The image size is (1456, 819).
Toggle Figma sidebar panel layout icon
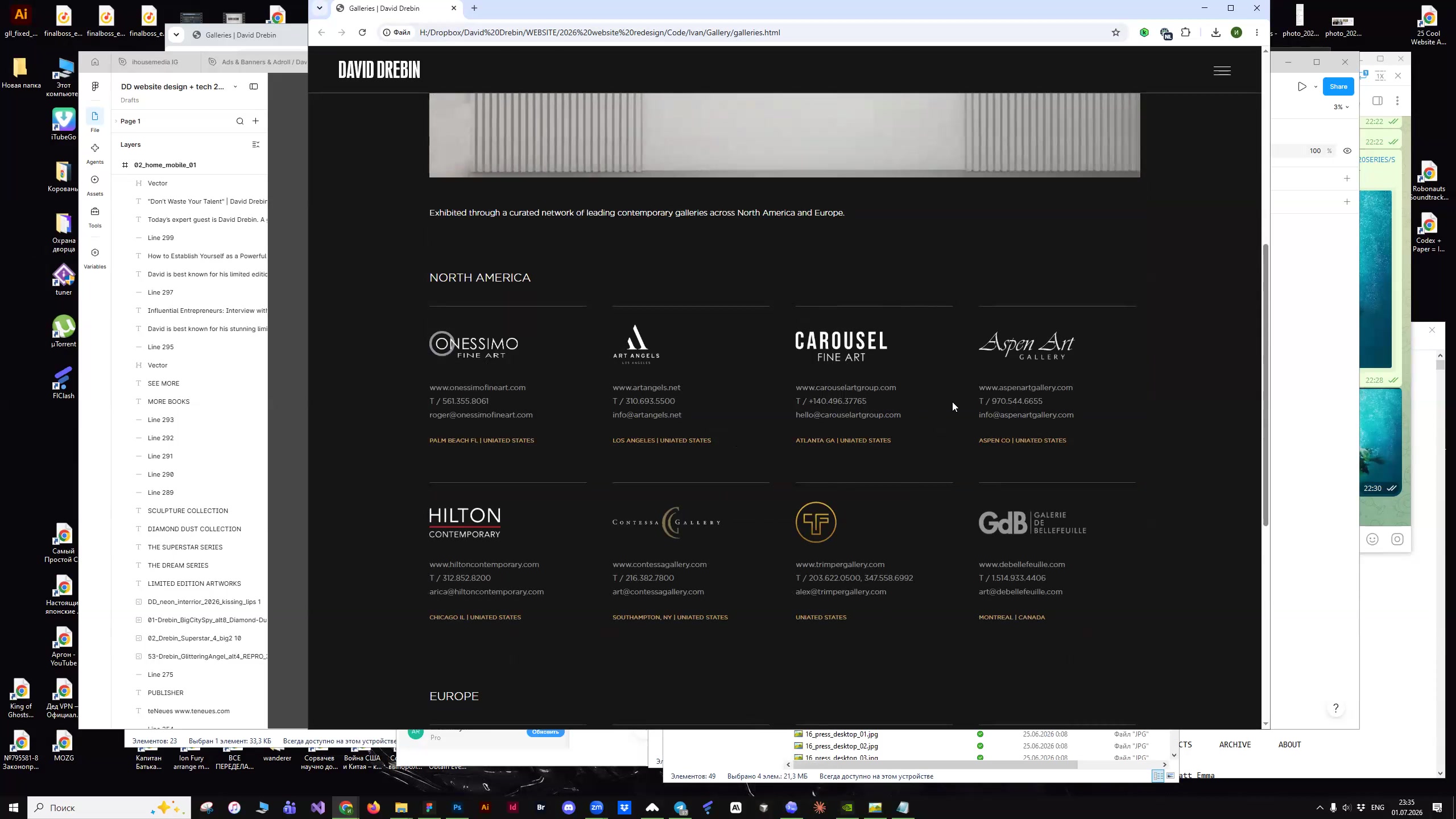(x=254, y=86)
